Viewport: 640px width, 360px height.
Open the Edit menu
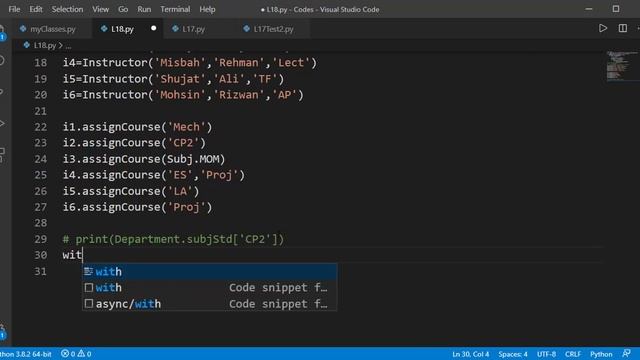click(36, 9)
